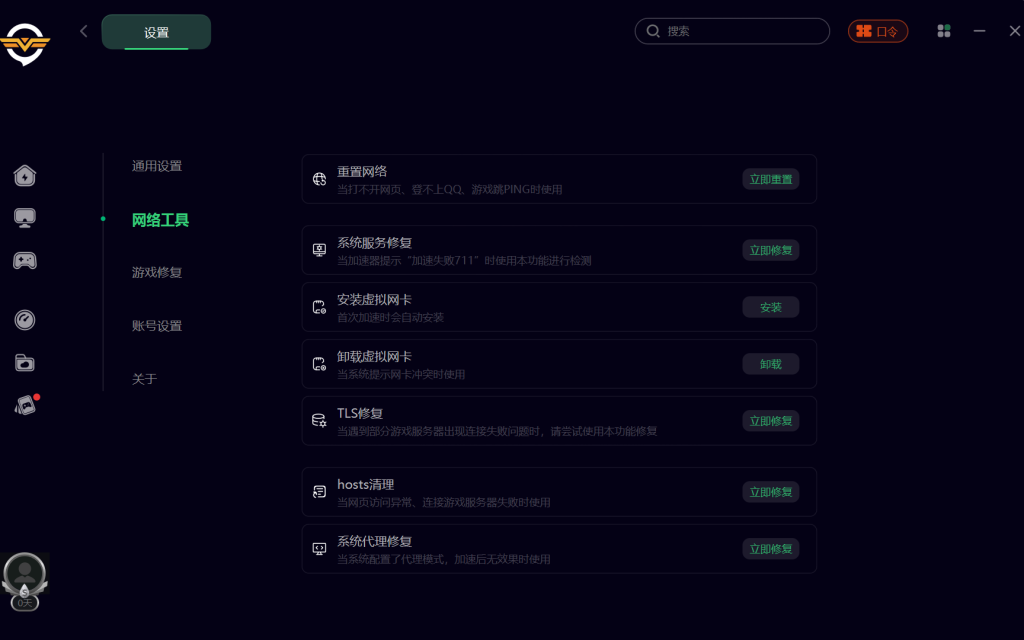Click 卸载 for 卸载虚拟网卡
This screenshot has width=1024, height=640.
(x=770, y=364)
